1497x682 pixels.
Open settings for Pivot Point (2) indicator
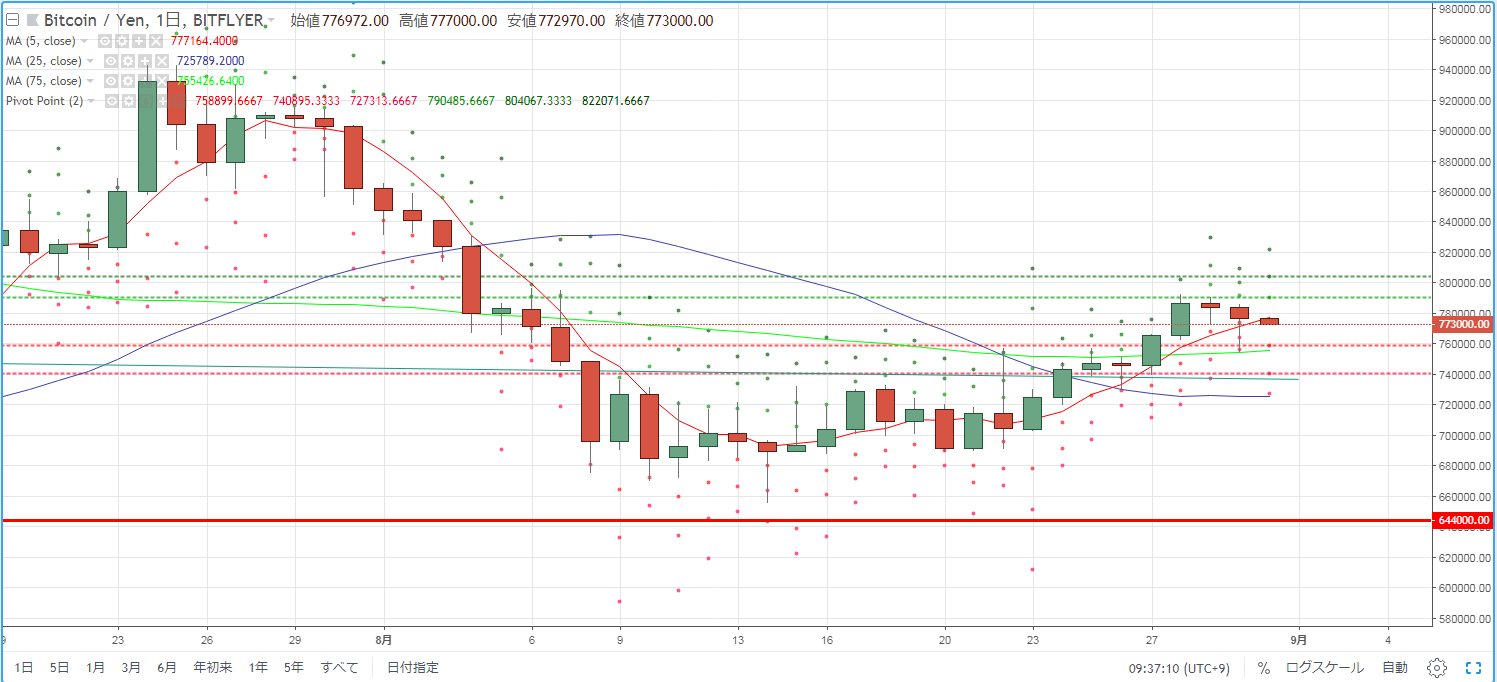[x=129, y=101]
